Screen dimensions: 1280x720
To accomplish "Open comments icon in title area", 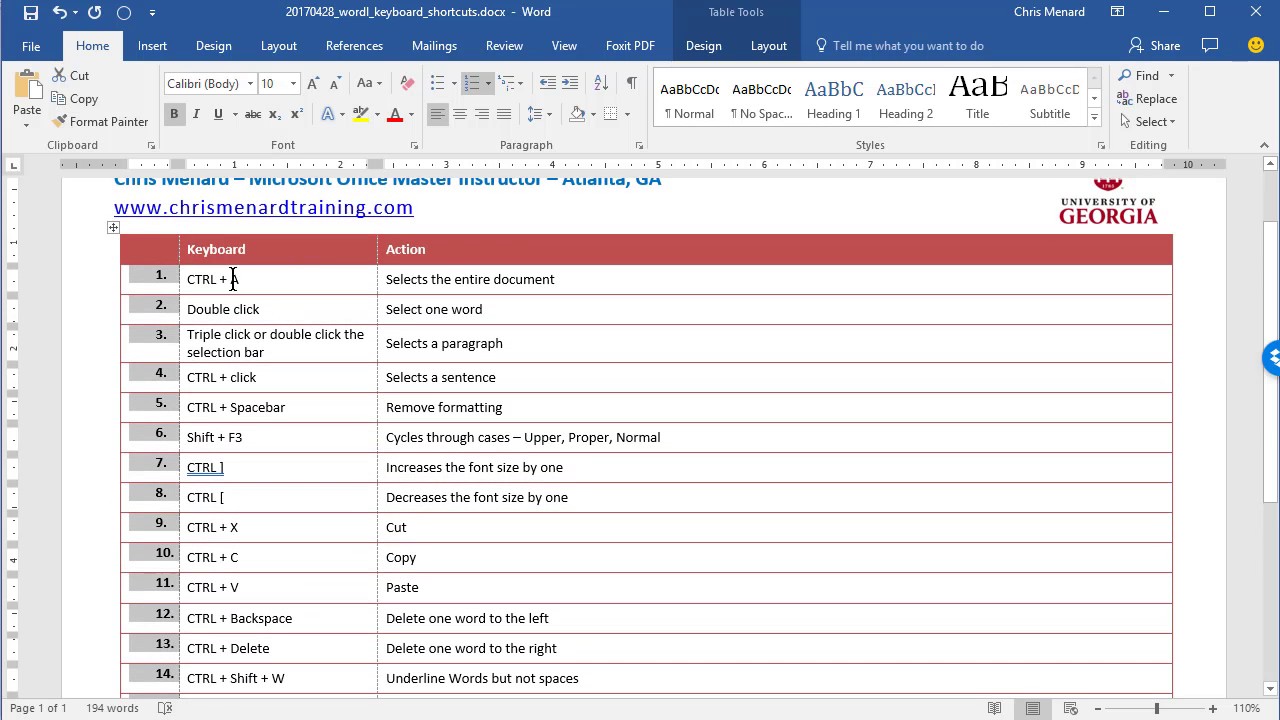I will [x=1210, y=45].
